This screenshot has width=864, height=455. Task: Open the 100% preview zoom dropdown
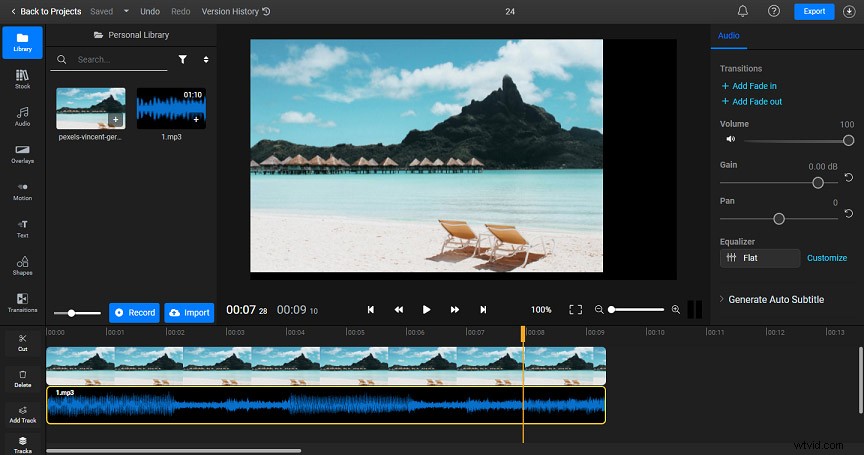tap(541, 310)
